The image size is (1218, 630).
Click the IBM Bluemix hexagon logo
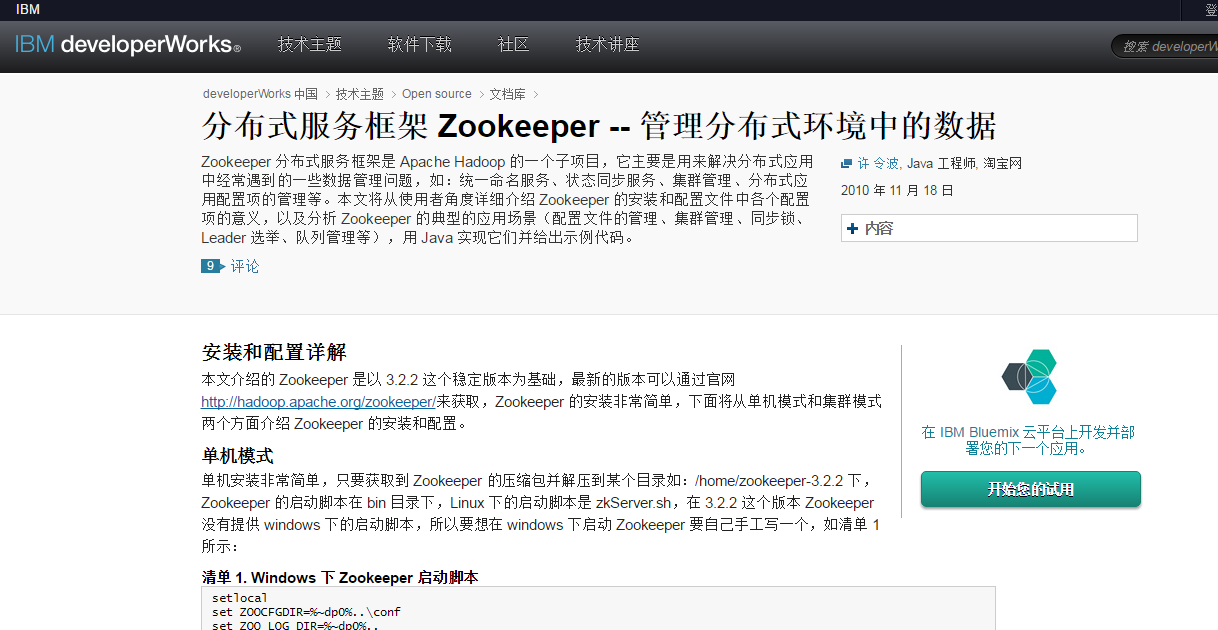coord(1030,377)
